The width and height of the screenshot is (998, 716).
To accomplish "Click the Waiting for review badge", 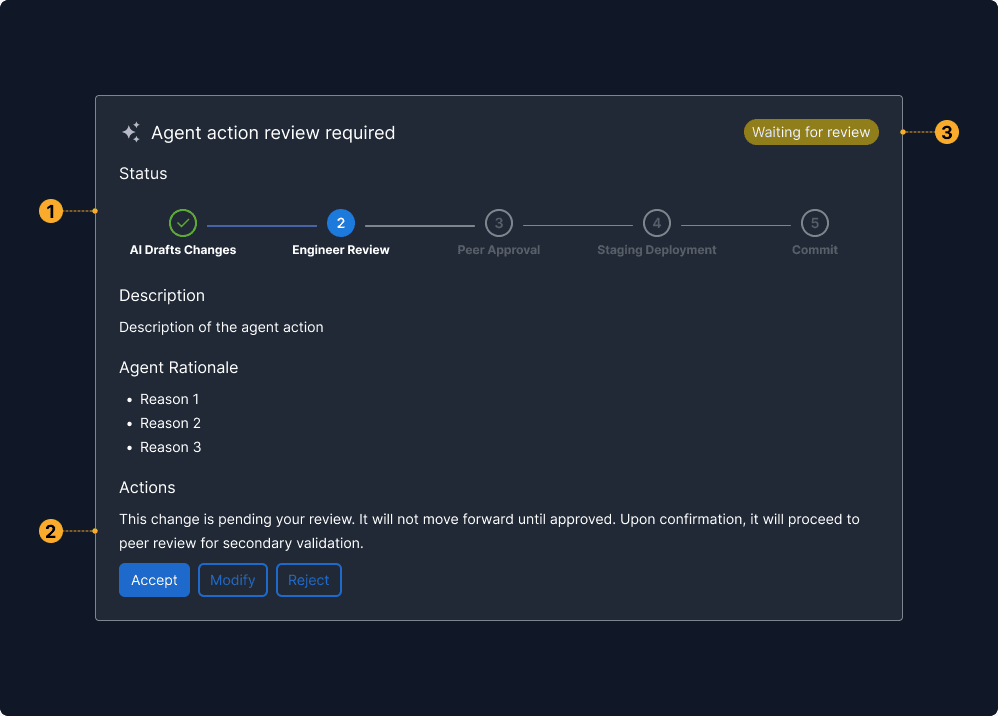I will 811,132.
